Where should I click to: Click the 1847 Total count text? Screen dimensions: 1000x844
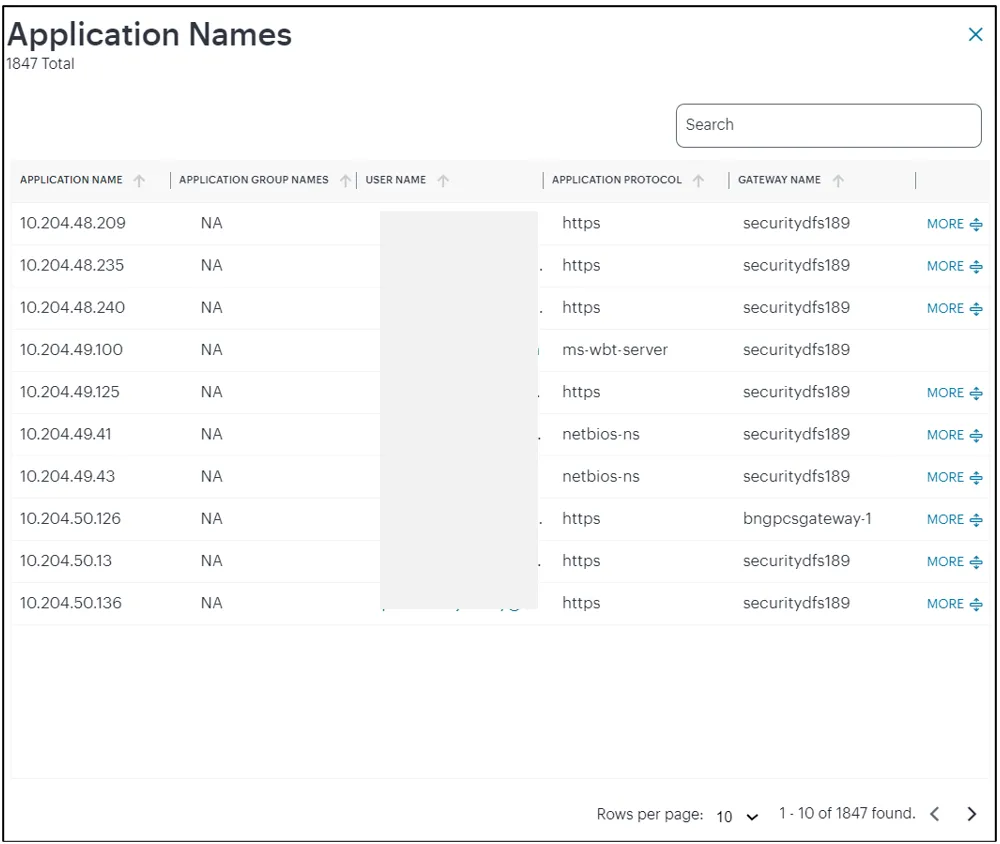click(x=40, y=64)
